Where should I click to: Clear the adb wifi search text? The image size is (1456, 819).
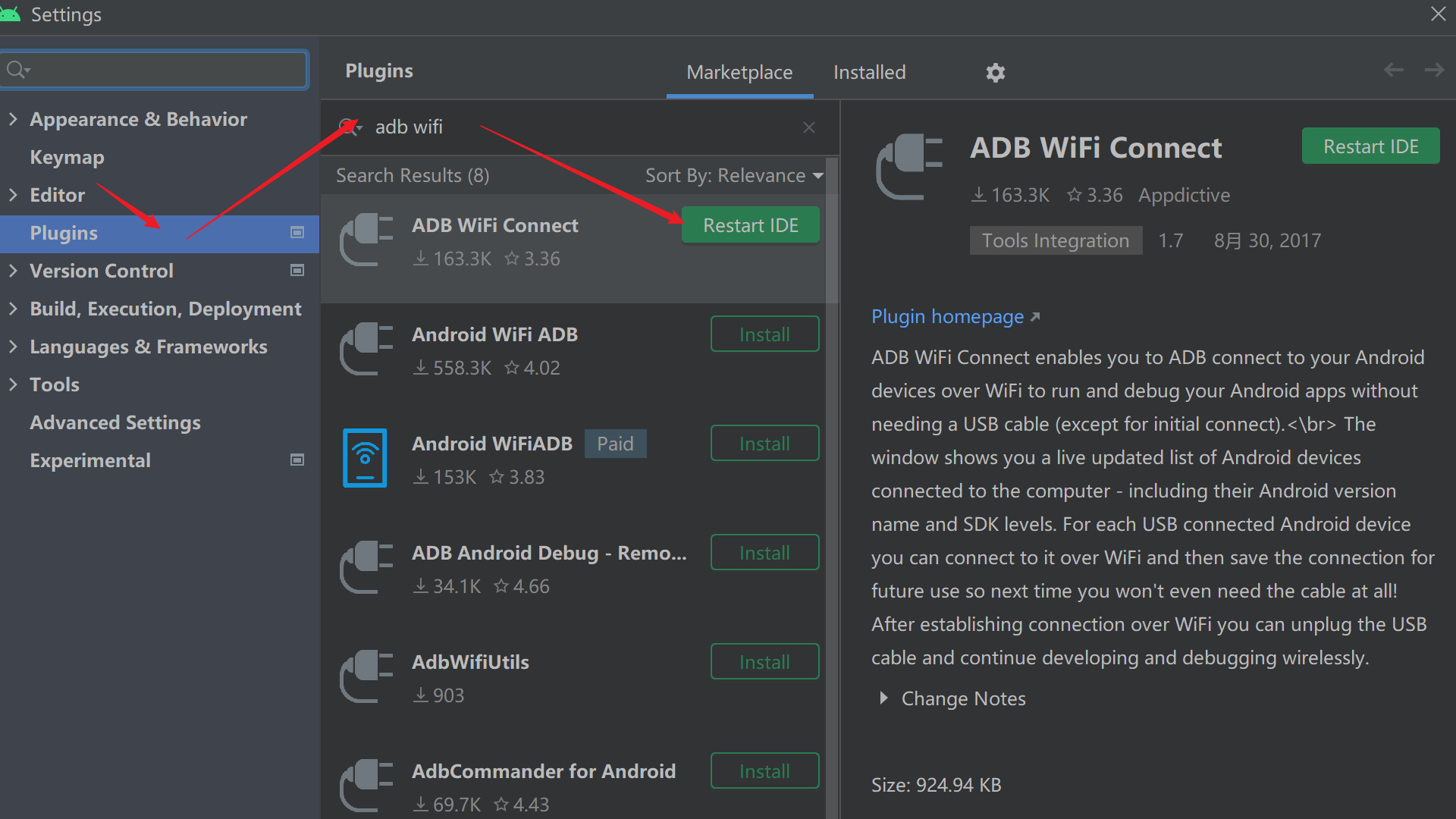click(x=809, y=127)
